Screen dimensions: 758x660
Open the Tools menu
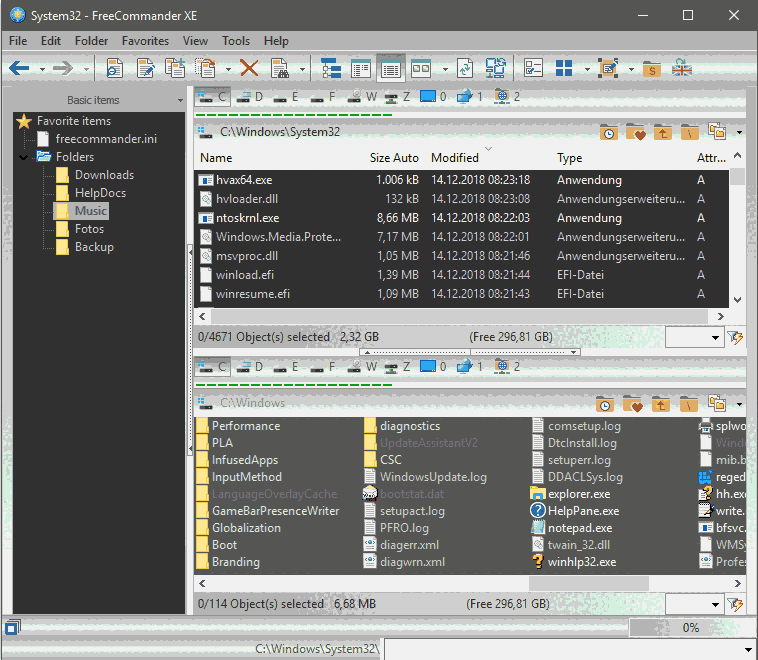tap(236, 41)
